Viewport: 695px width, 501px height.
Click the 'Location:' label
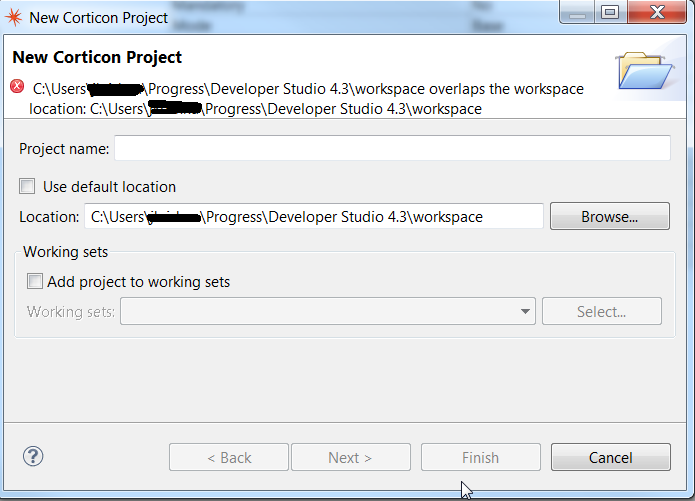point(49,217)
